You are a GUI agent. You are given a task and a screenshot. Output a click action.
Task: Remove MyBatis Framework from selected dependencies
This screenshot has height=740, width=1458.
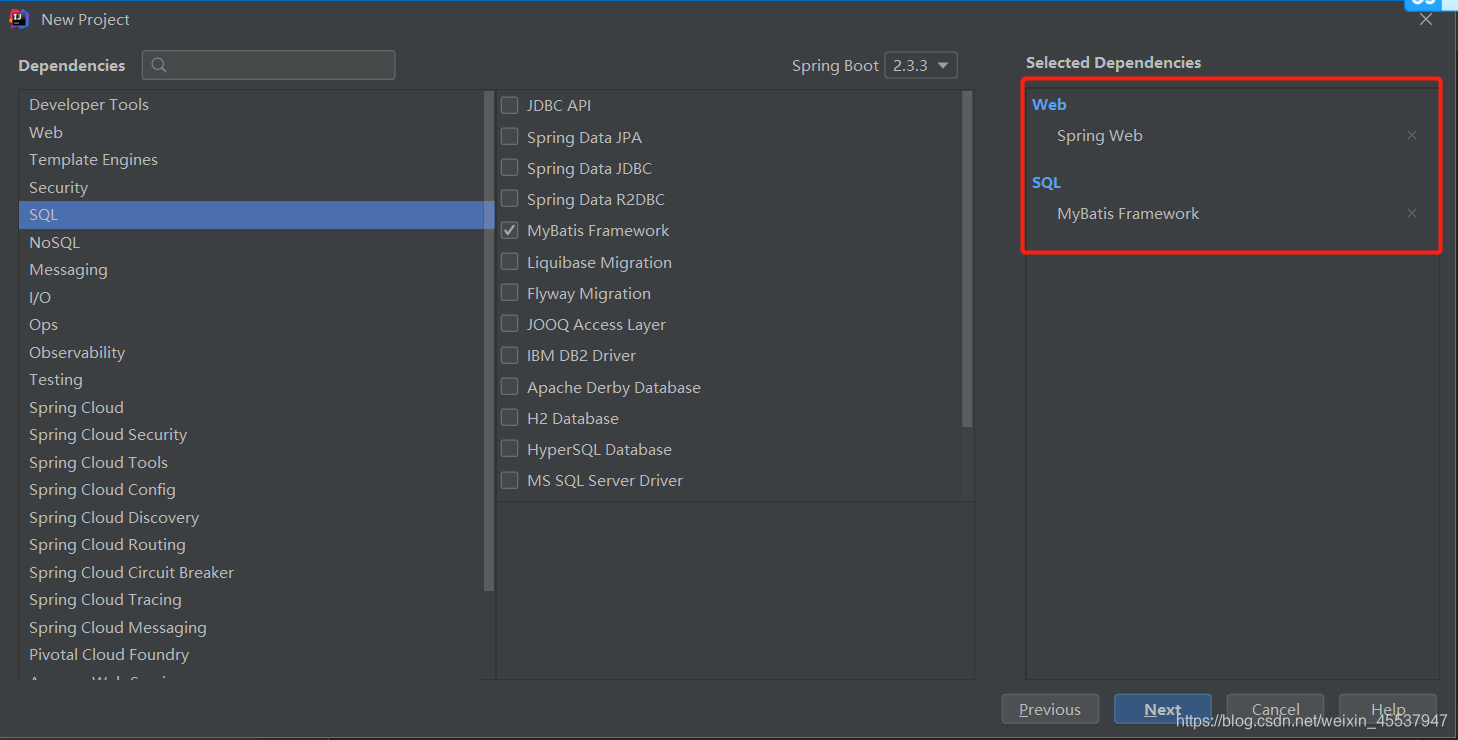pyautogui.click(x=1412, y=213)
